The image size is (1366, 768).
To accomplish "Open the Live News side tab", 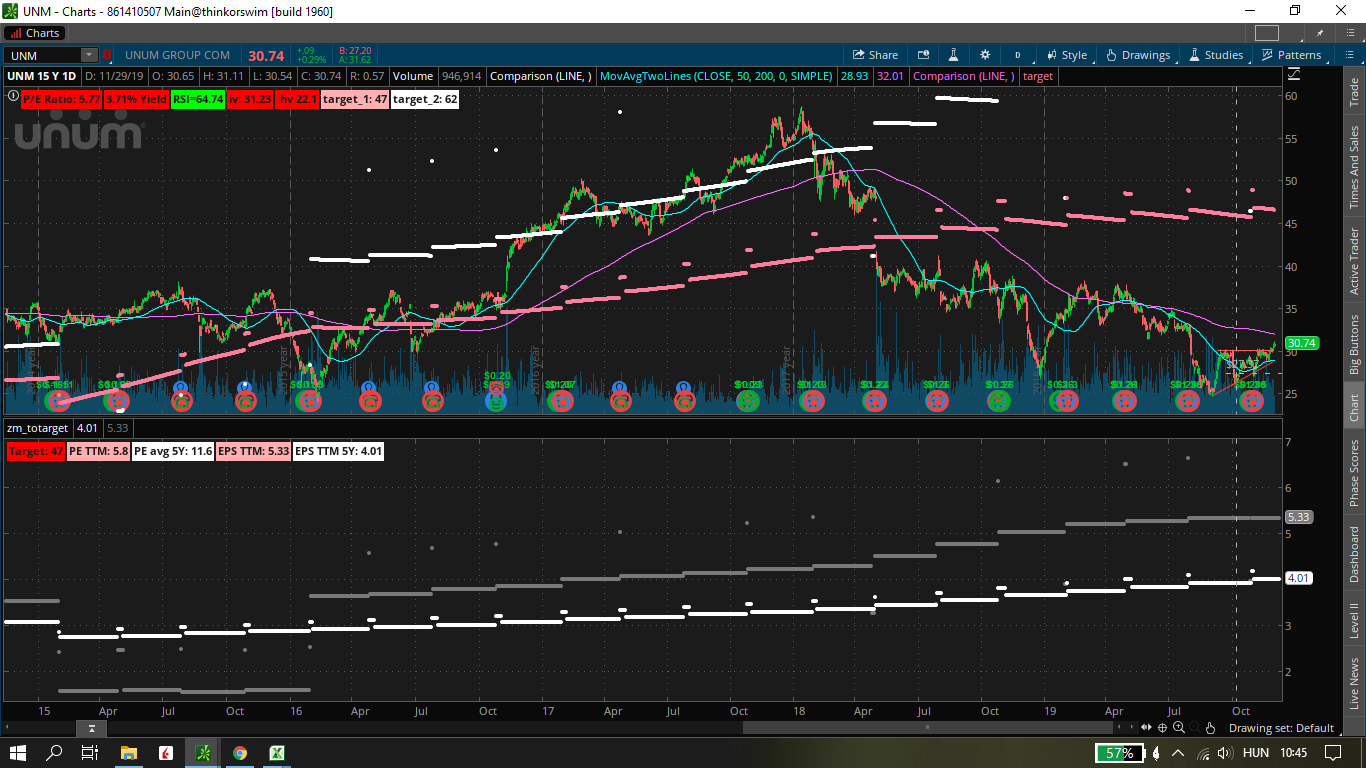I will coord(1354,684).
